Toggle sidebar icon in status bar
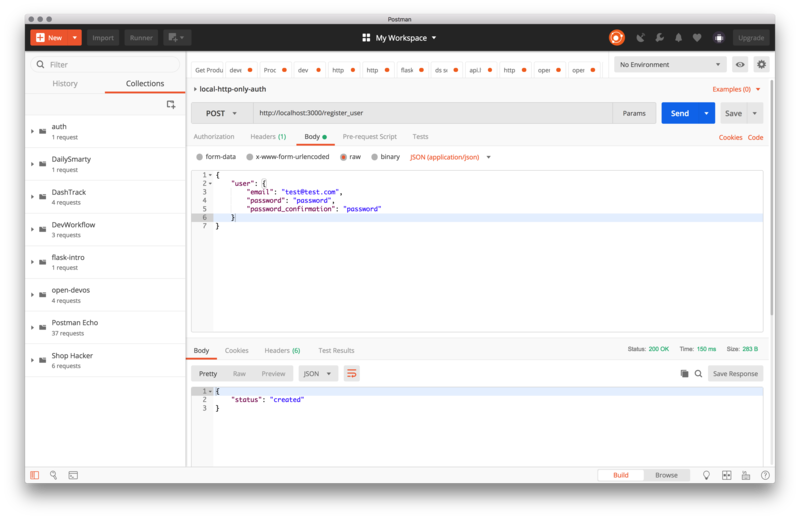800x519 pixels. coord(35,475)
